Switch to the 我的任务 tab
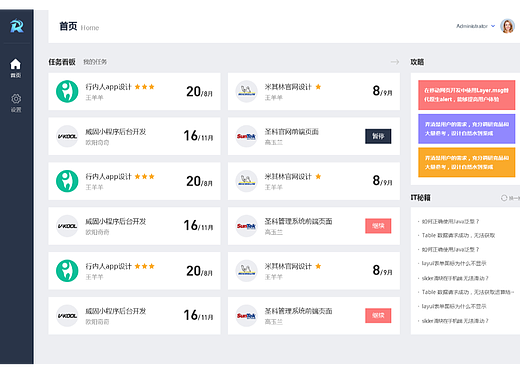The height and width of the screenshot is (390, 520). tap(95, 62)
